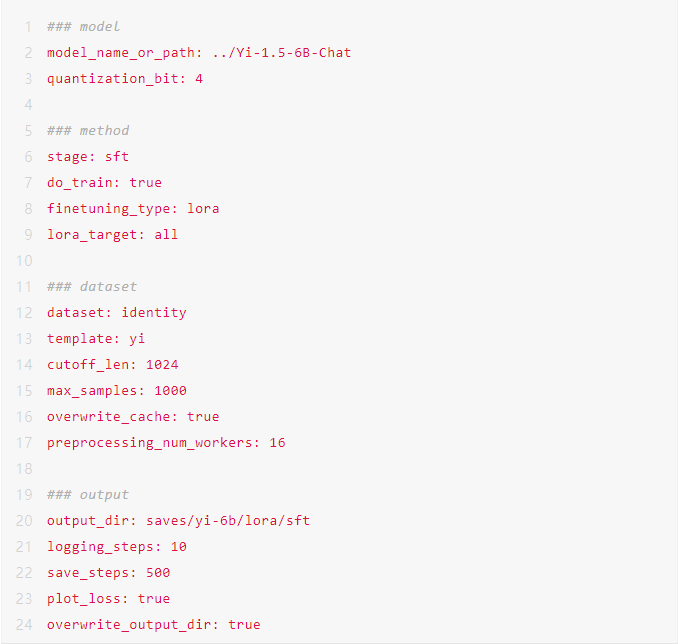The height and width of the screenshot is (644, 679).
Task: Click cutoff_len value 1024
Action: tap(162, 365)
